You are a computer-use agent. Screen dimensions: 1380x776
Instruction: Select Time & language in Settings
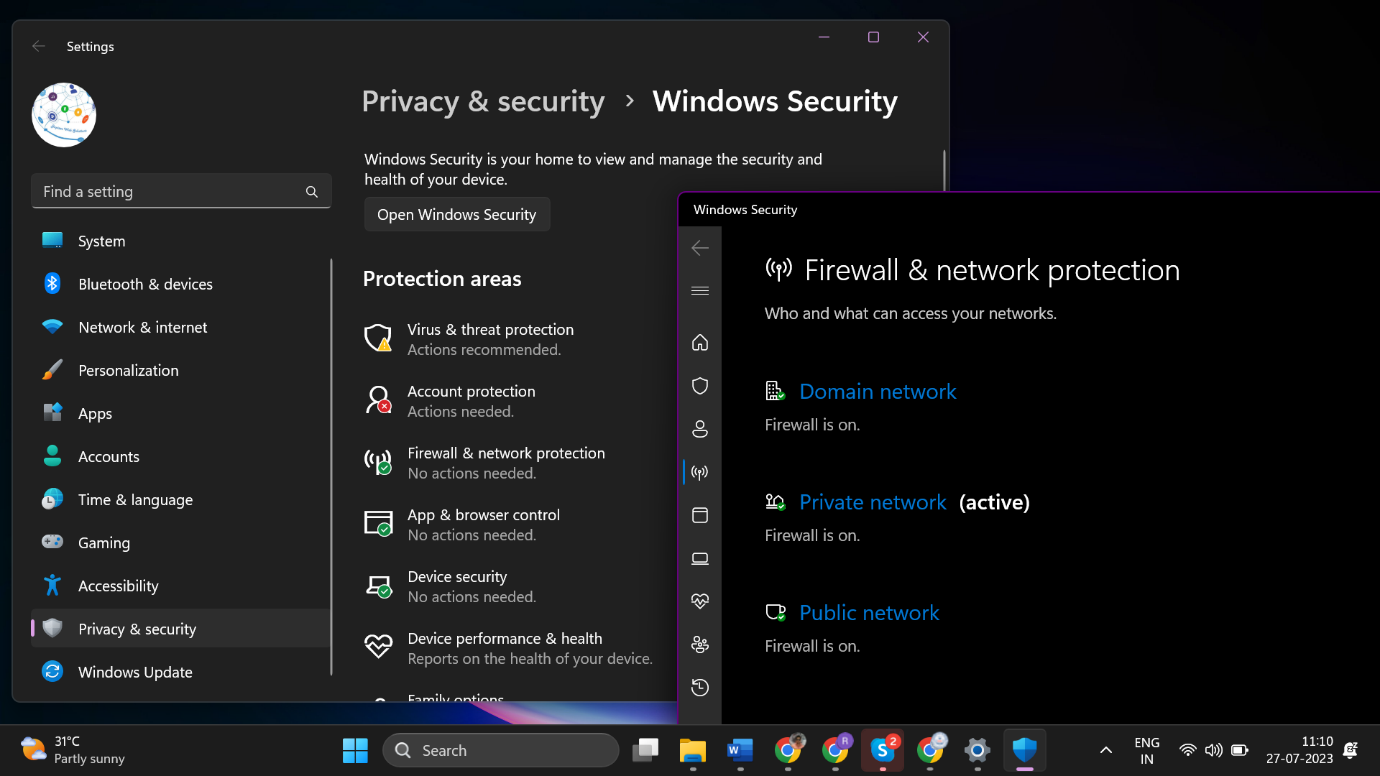pos(180,499)
